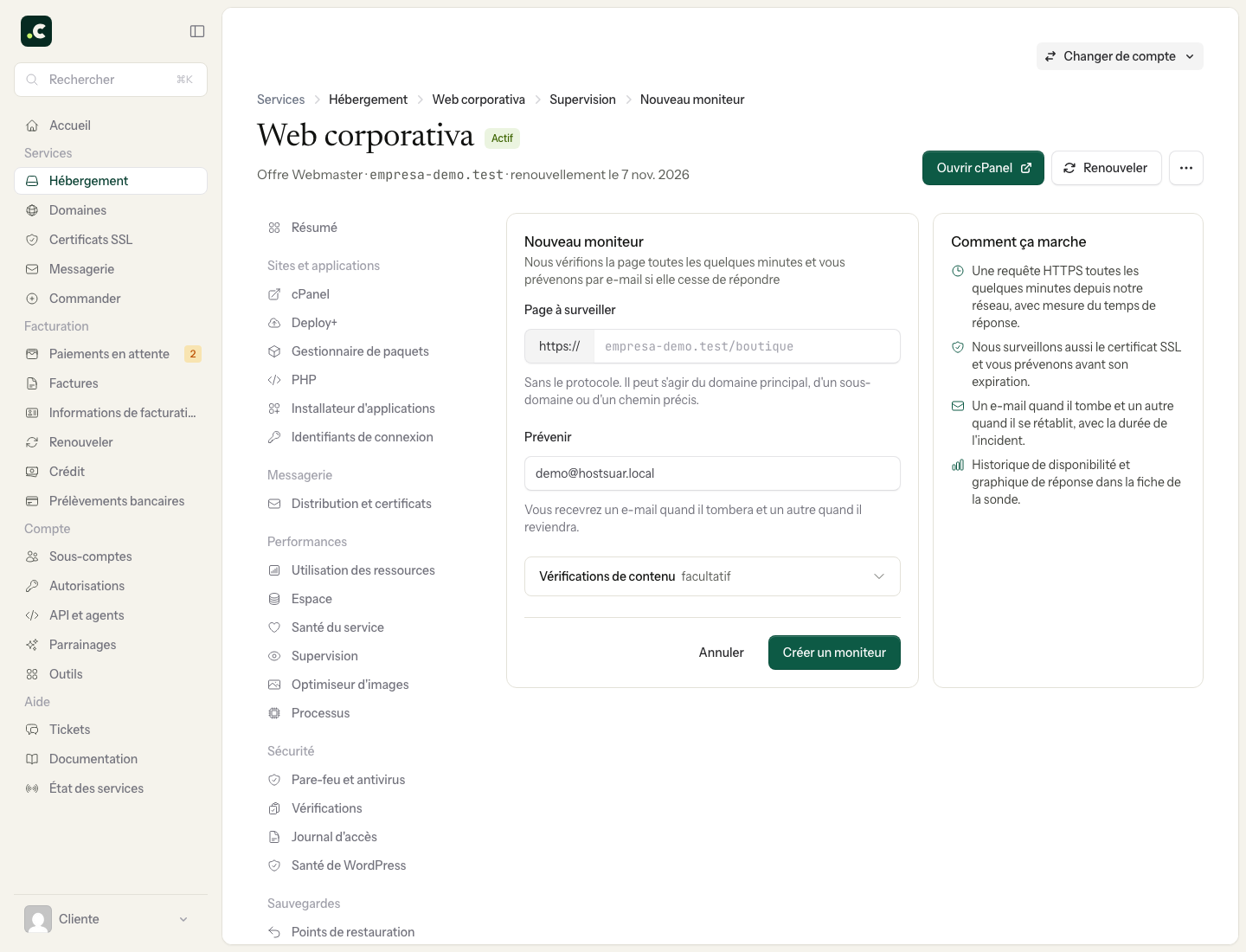Click the Espace database icon
Screen dimensions: 1246x952
click(274, 599)
